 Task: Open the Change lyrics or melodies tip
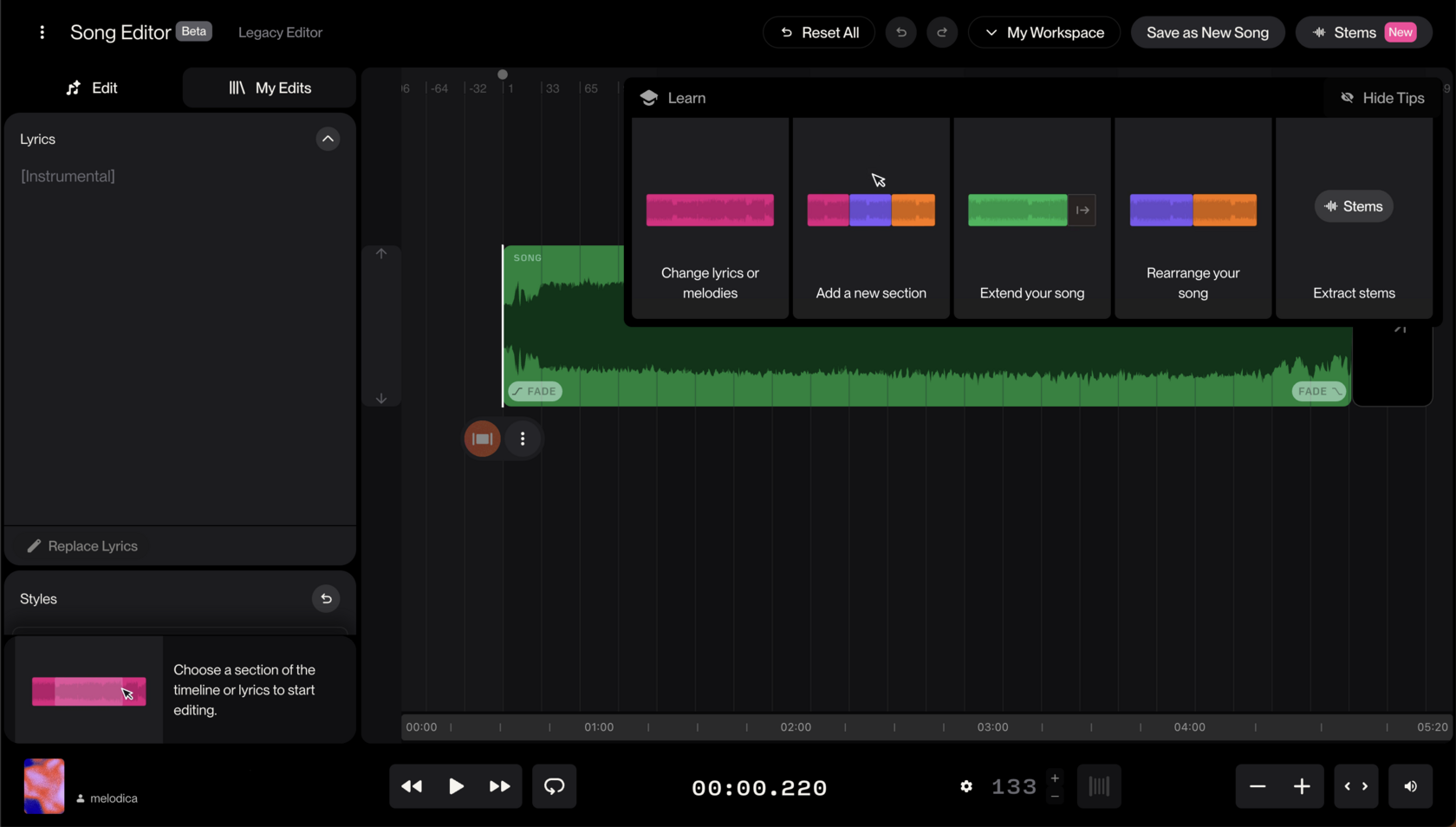(710, 218)
